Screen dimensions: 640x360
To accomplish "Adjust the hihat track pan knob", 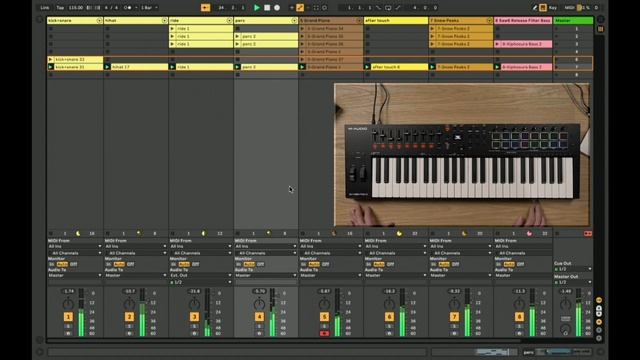I will [129, 304].
